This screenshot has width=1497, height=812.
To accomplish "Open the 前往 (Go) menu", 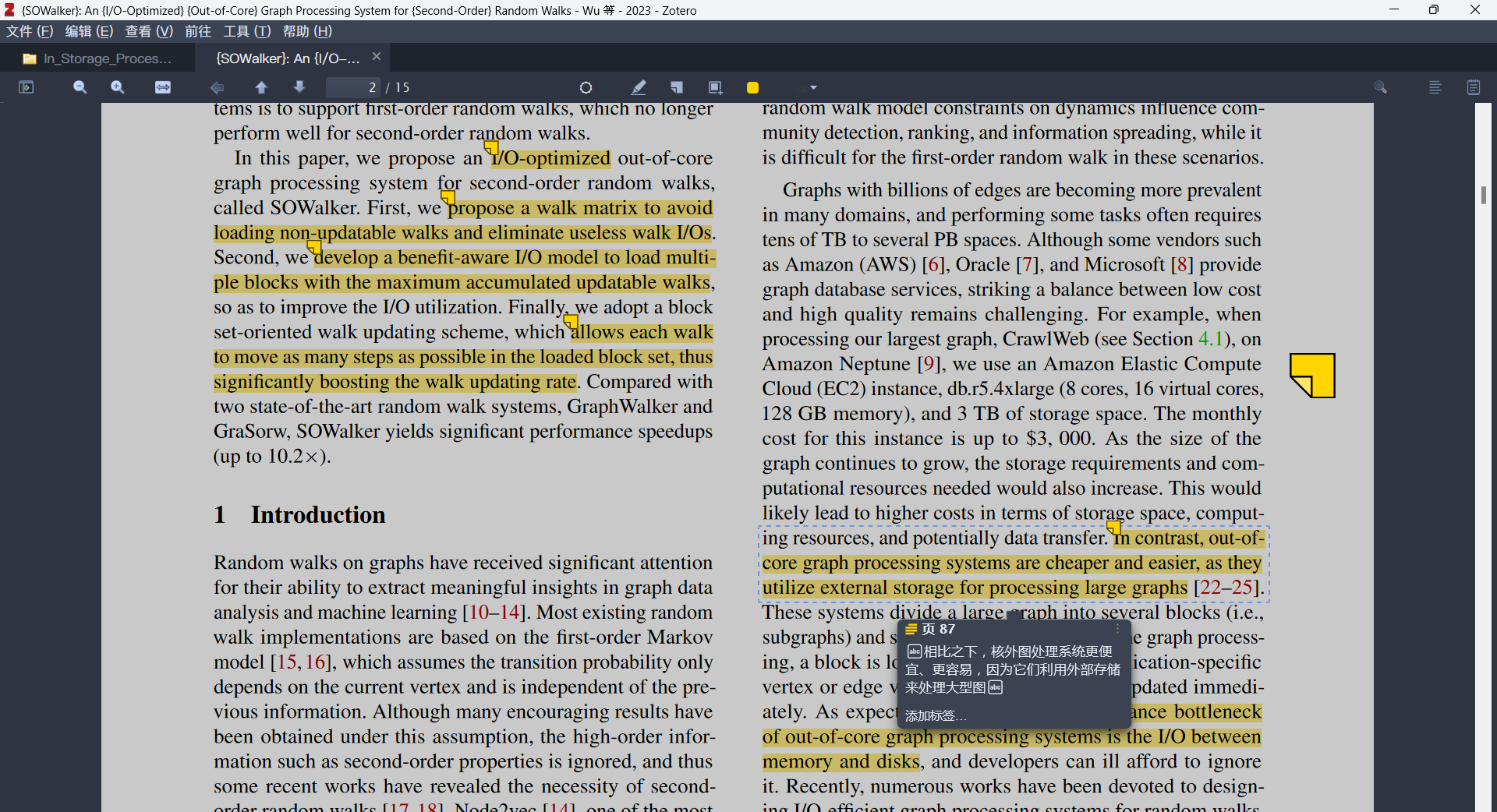I will 198,31.
